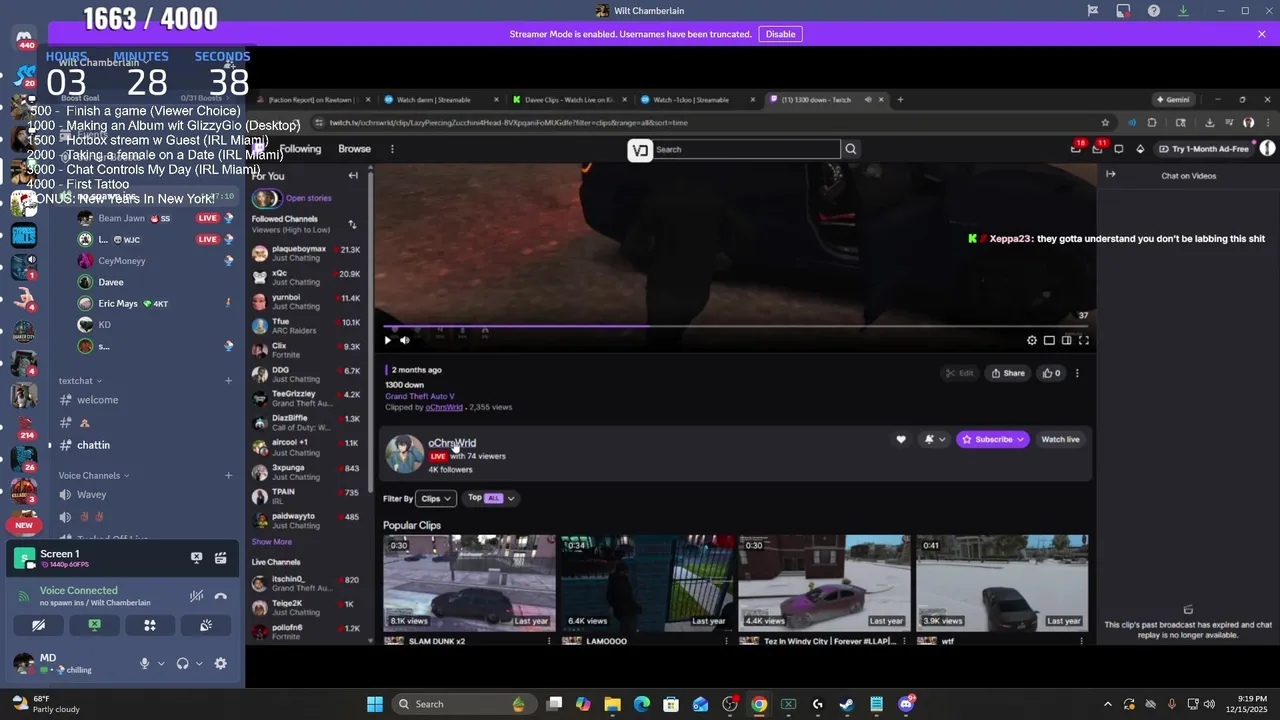Image resolution: width=1280 pixels, height=720 pixels.
Task: Toggle green screen share button in Discord
Action: pos(94,625)
